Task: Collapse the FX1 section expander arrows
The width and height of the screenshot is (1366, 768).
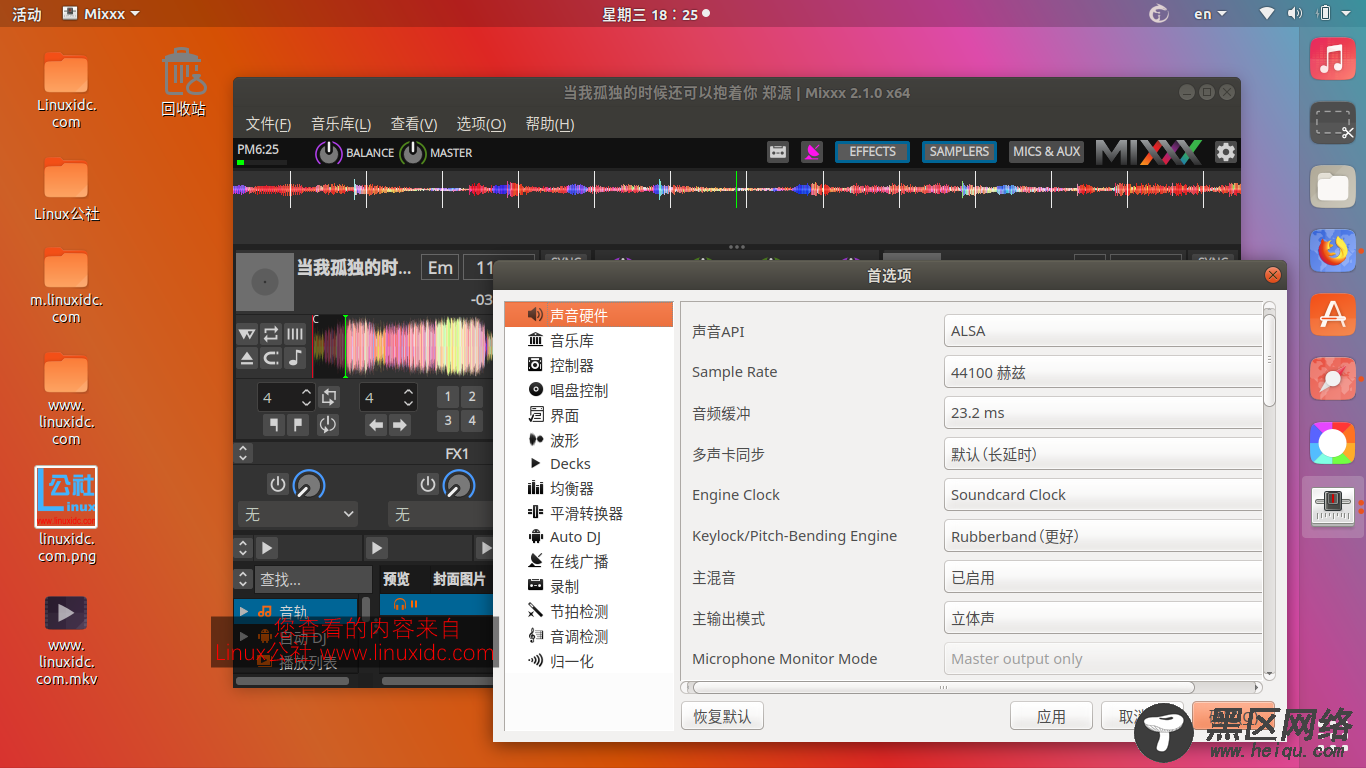Action: point(243,453)
